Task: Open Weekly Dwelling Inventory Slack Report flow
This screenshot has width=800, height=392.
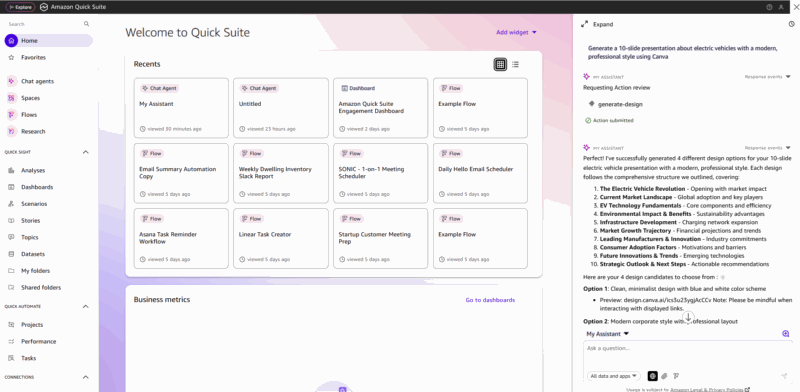Action: [x=281, y=173]
